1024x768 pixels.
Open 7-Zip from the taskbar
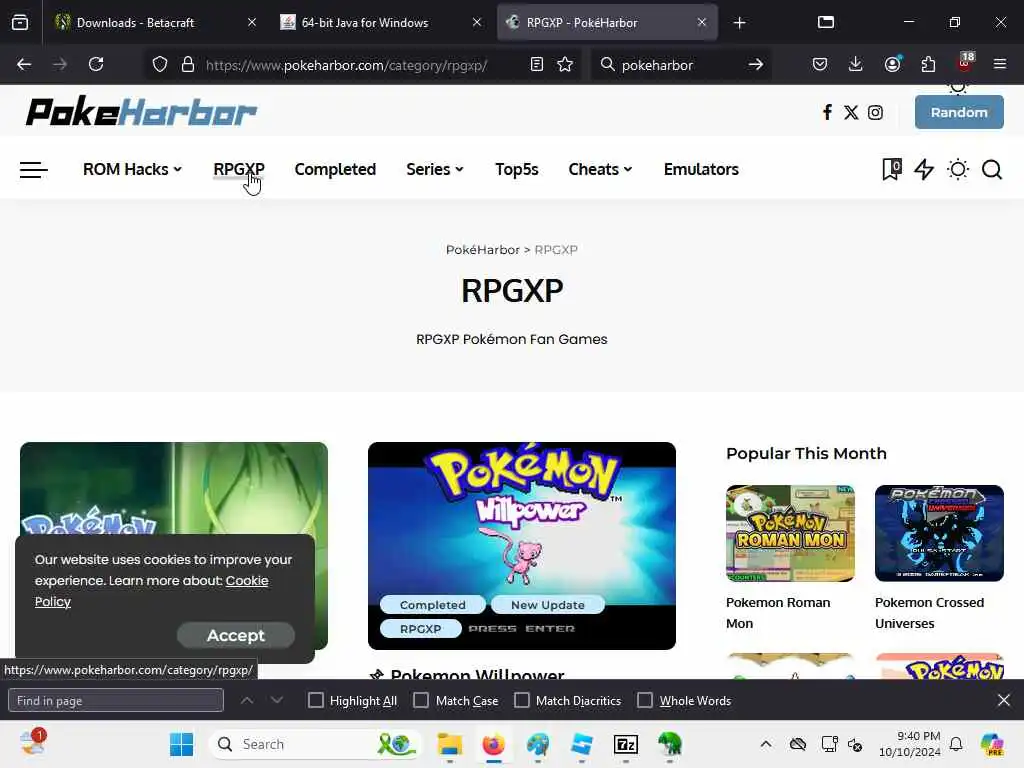tap(626, 744)
